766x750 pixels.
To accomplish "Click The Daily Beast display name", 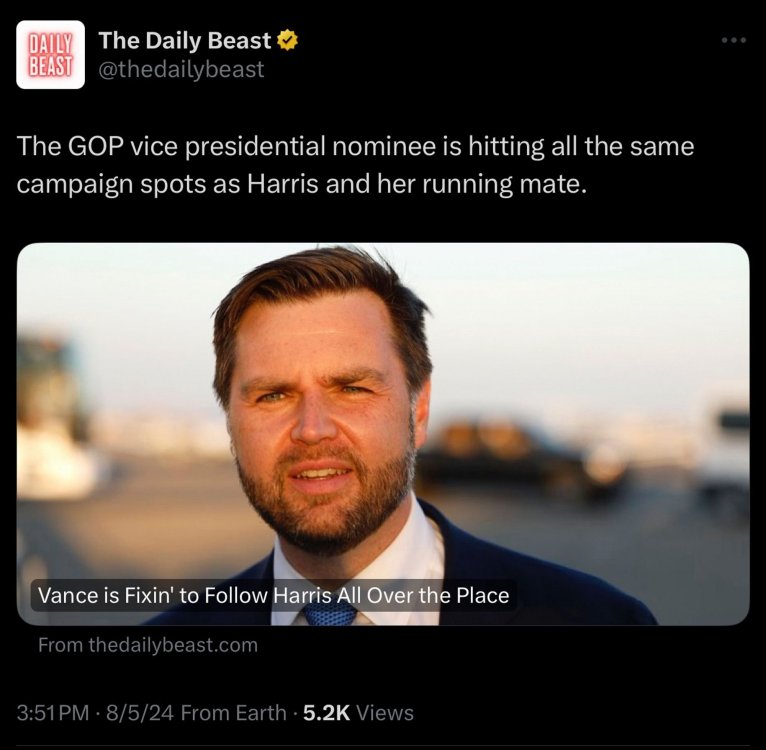I will [185, 41].
